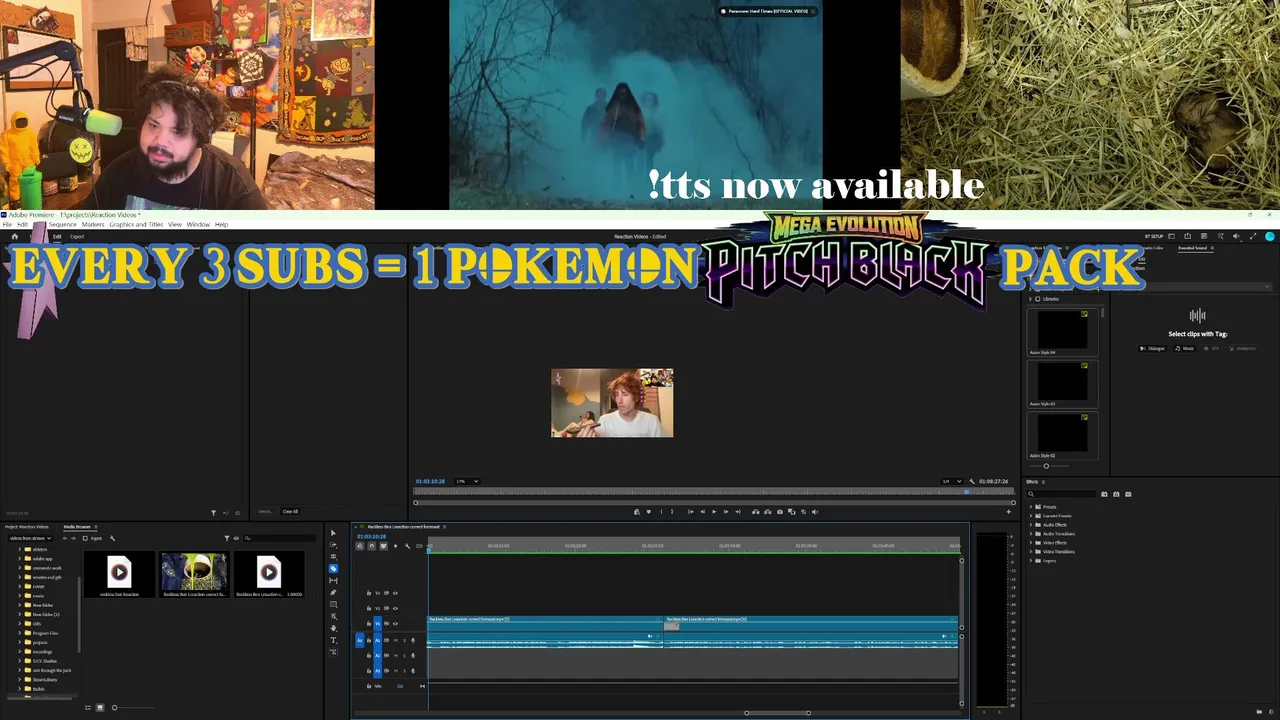Open Media Browser settings wrench
The image size is (1280, 720).
[112, 538]
